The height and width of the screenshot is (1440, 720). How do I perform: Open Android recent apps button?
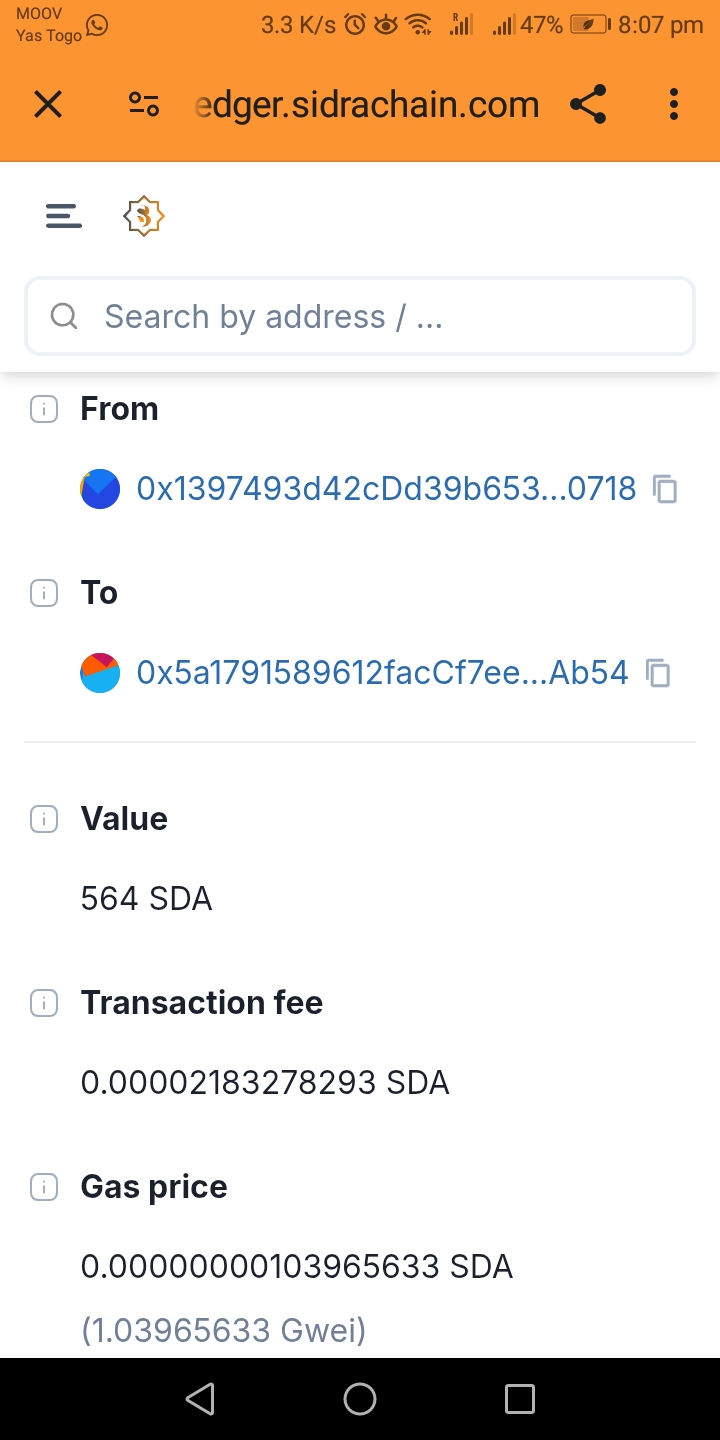[x=520, y=1399]
